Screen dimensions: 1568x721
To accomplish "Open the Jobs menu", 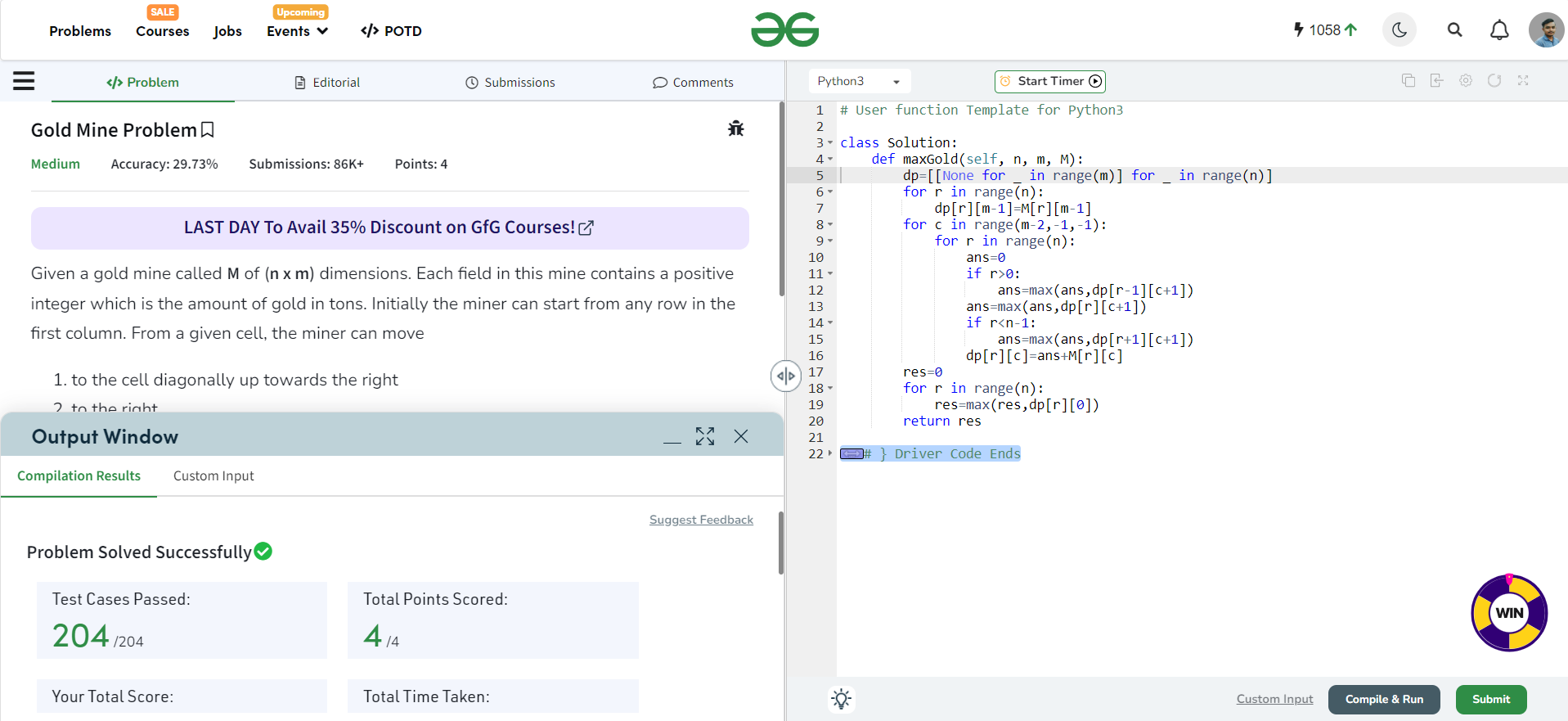I will (x=227, y=31).
